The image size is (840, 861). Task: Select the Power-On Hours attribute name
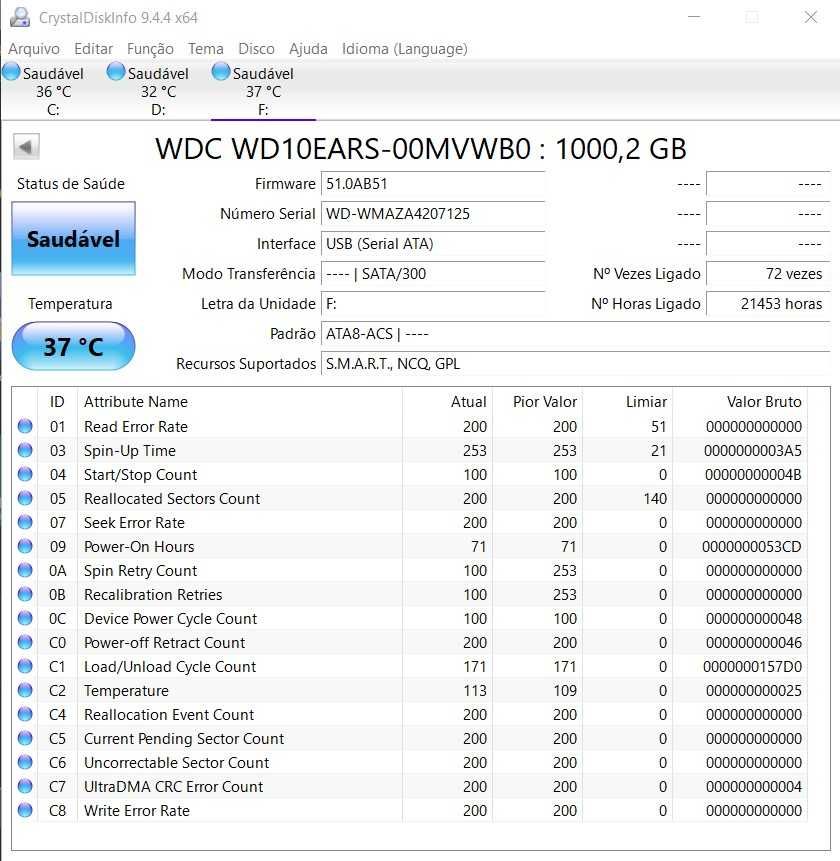[x=139, y=547]
